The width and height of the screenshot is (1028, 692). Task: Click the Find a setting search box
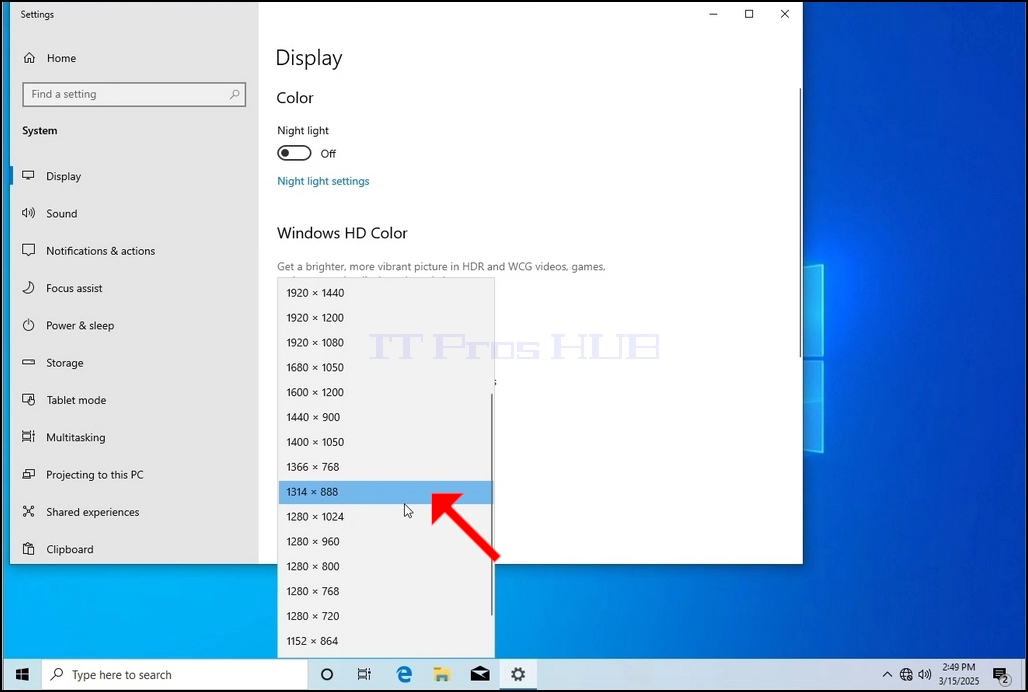click(134, 94)
